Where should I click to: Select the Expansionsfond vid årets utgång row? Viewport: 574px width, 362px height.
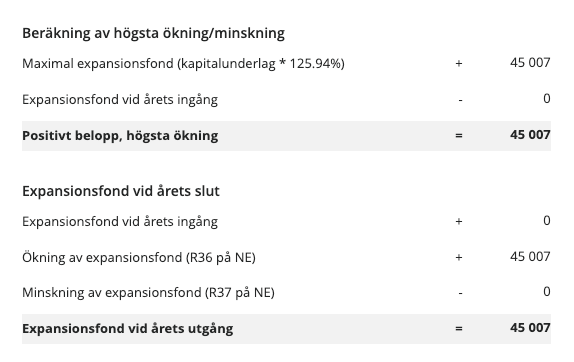286,328
